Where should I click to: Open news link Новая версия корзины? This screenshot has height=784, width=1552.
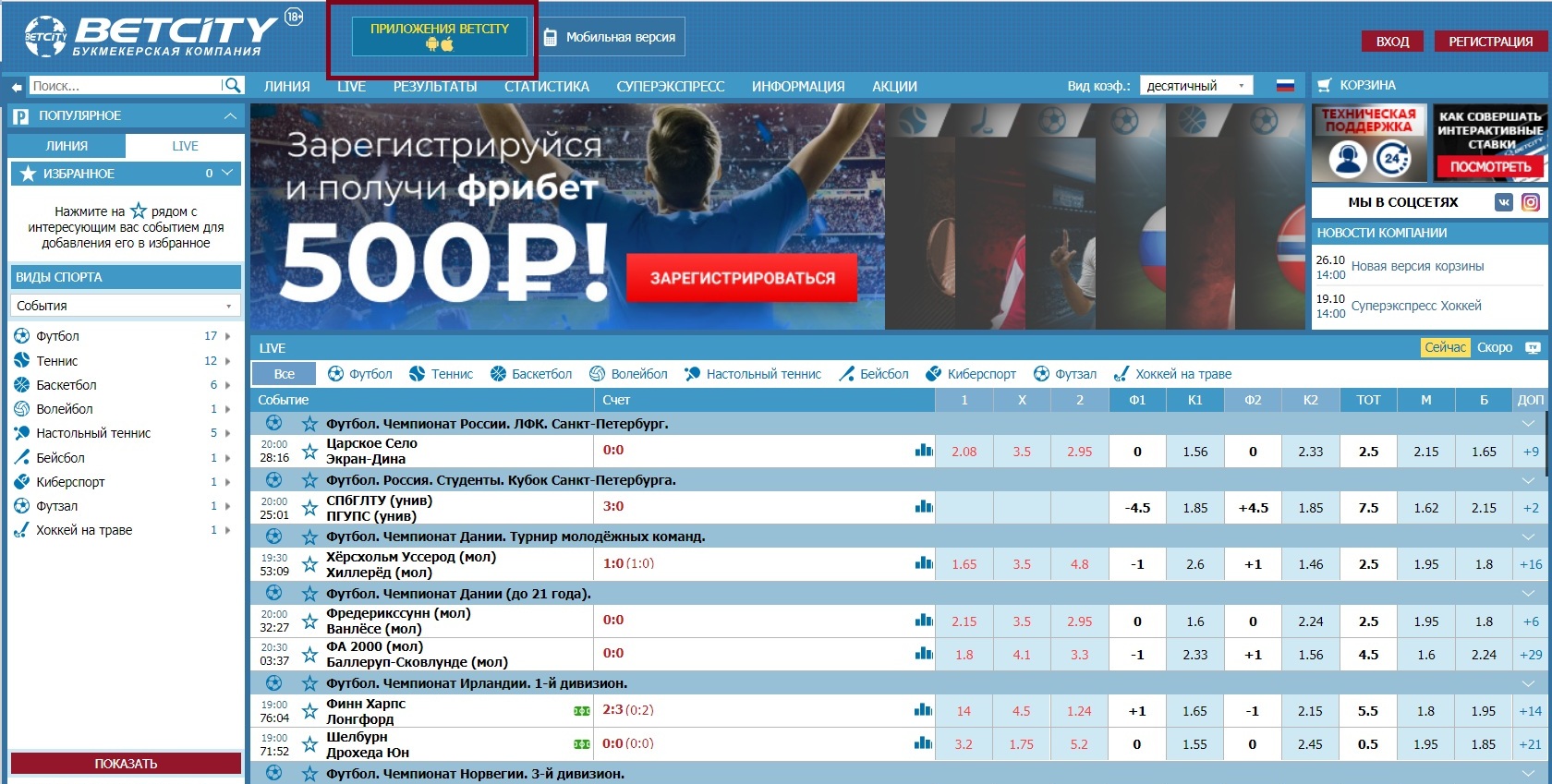coord(1417,266)
